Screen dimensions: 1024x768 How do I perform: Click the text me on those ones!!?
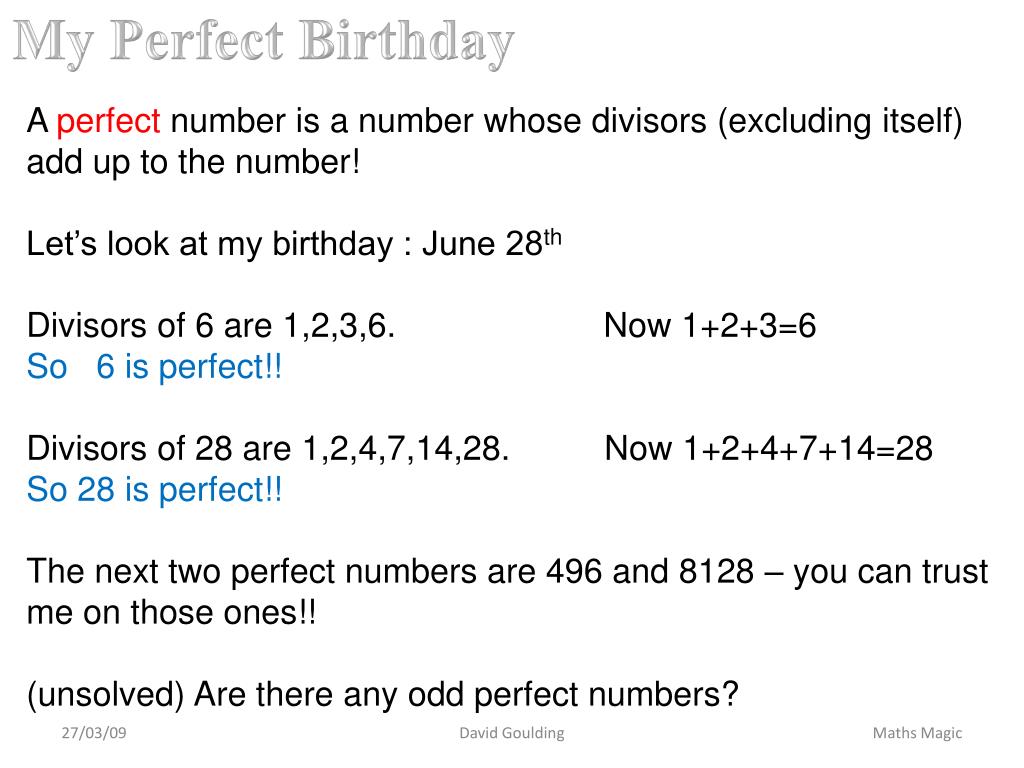[172, 613]
